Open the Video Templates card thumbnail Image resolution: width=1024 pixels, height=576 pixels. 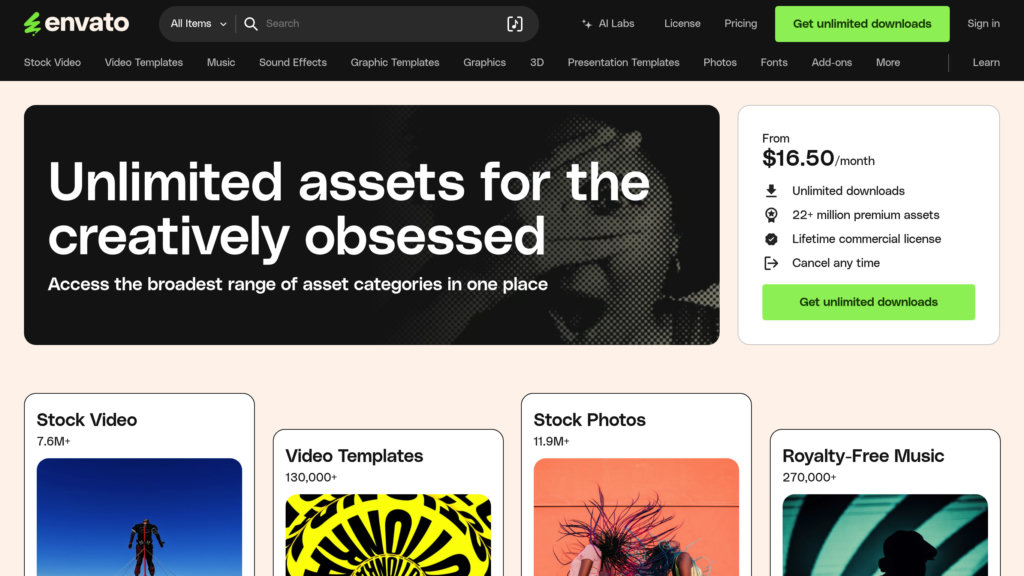point(388,535)
